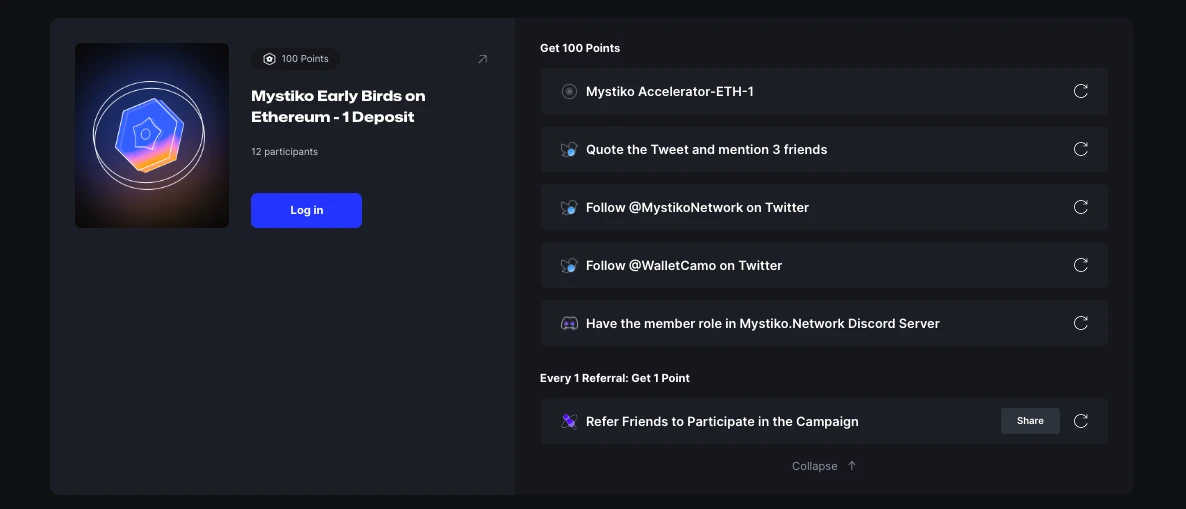The width and height of the screenshot is (1186, 509).
Task: Refresh the Discord member role task
Action: (1080, 323)
